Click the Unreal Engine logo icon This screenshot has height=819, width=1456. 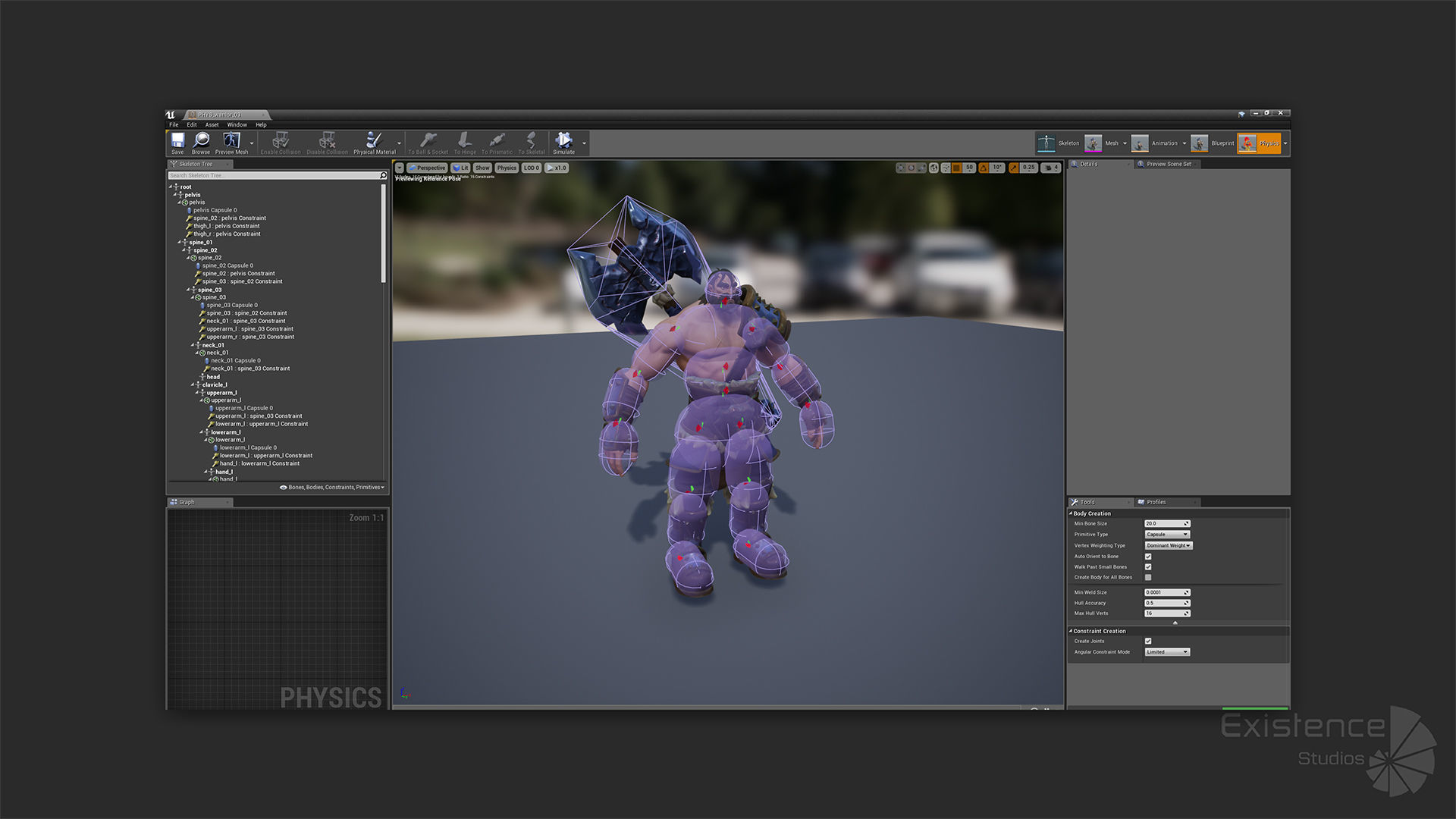[x=171, y=115]
